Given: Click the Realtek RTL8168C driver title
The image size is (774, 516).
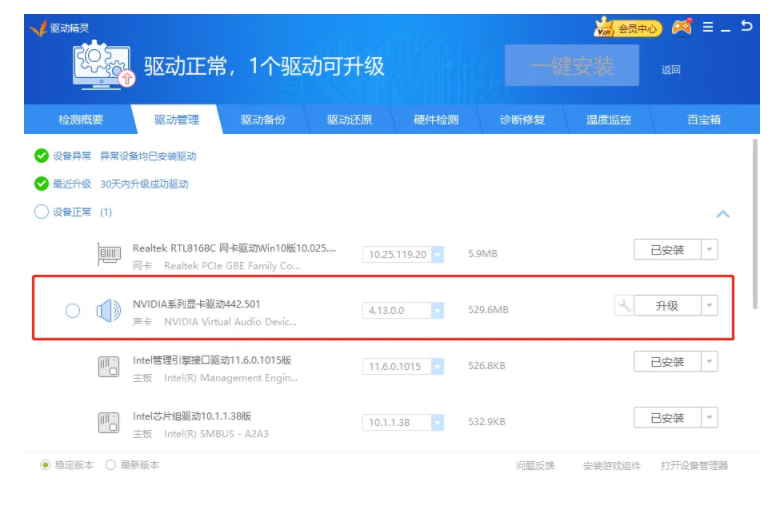Looking at the screenshot, I should (x=234, y=248).
